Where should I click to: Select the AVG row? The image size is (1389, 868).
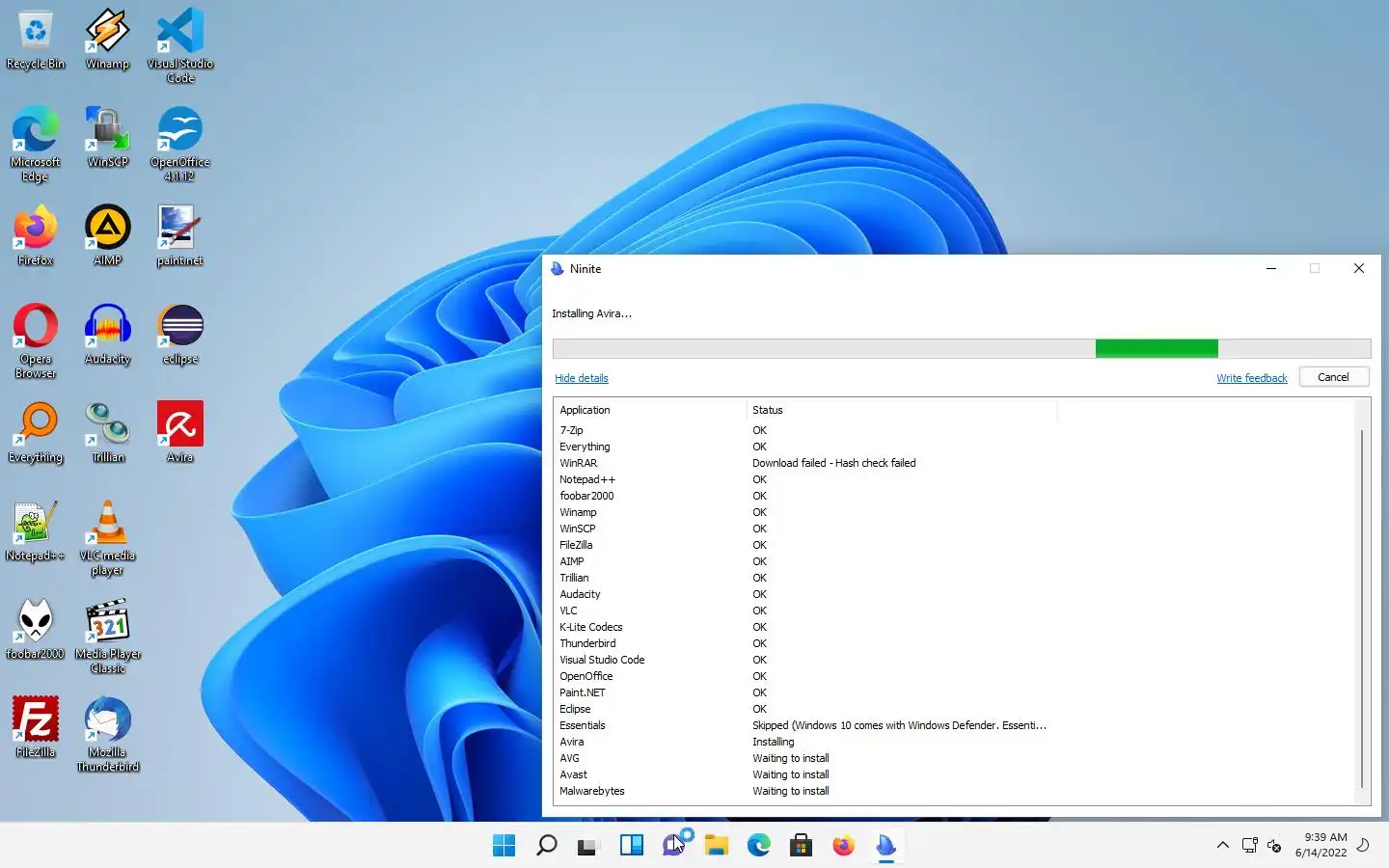coord(955,758)
